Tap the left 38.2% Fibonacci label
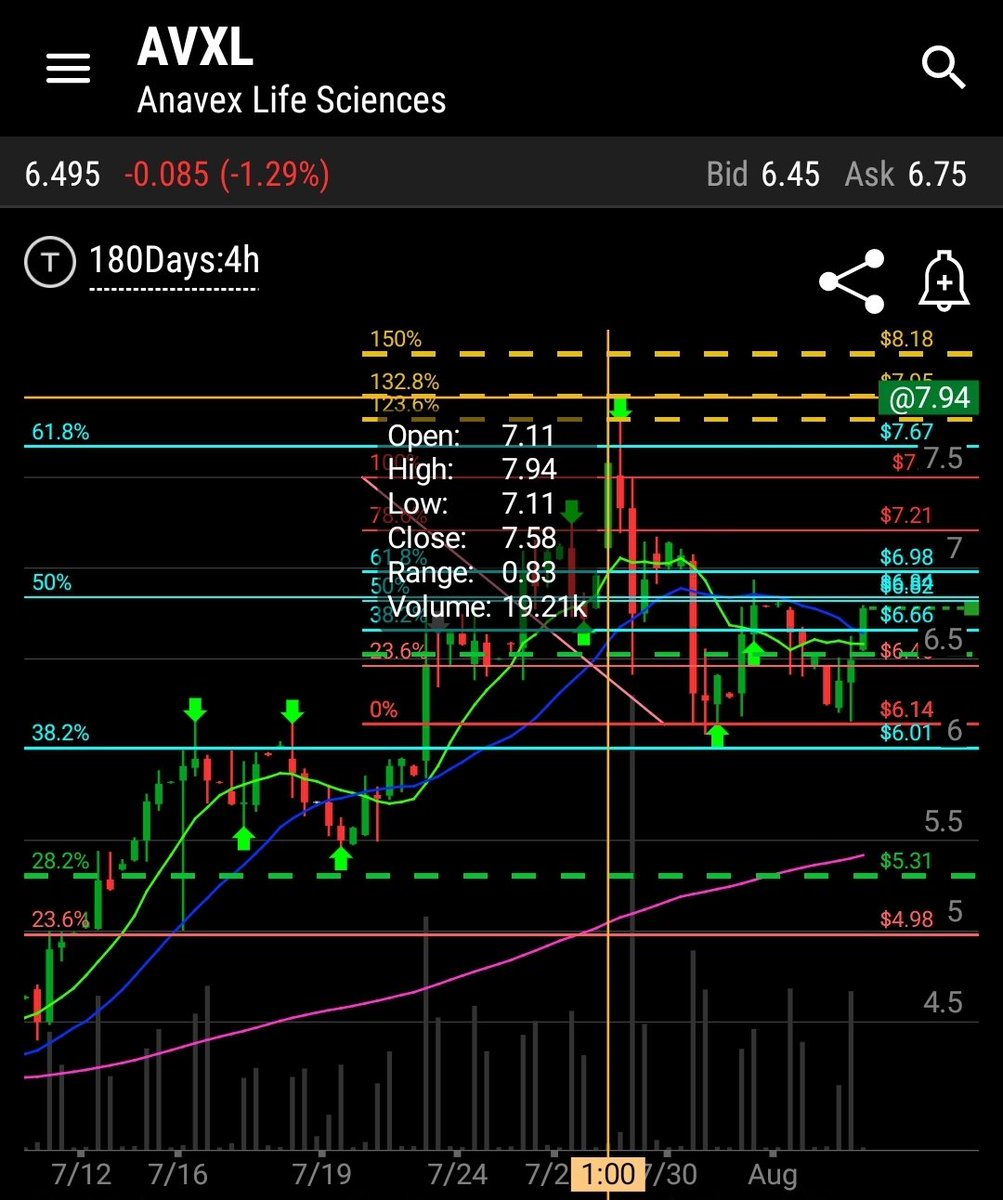The image size is (1003, 1200). 60,733
